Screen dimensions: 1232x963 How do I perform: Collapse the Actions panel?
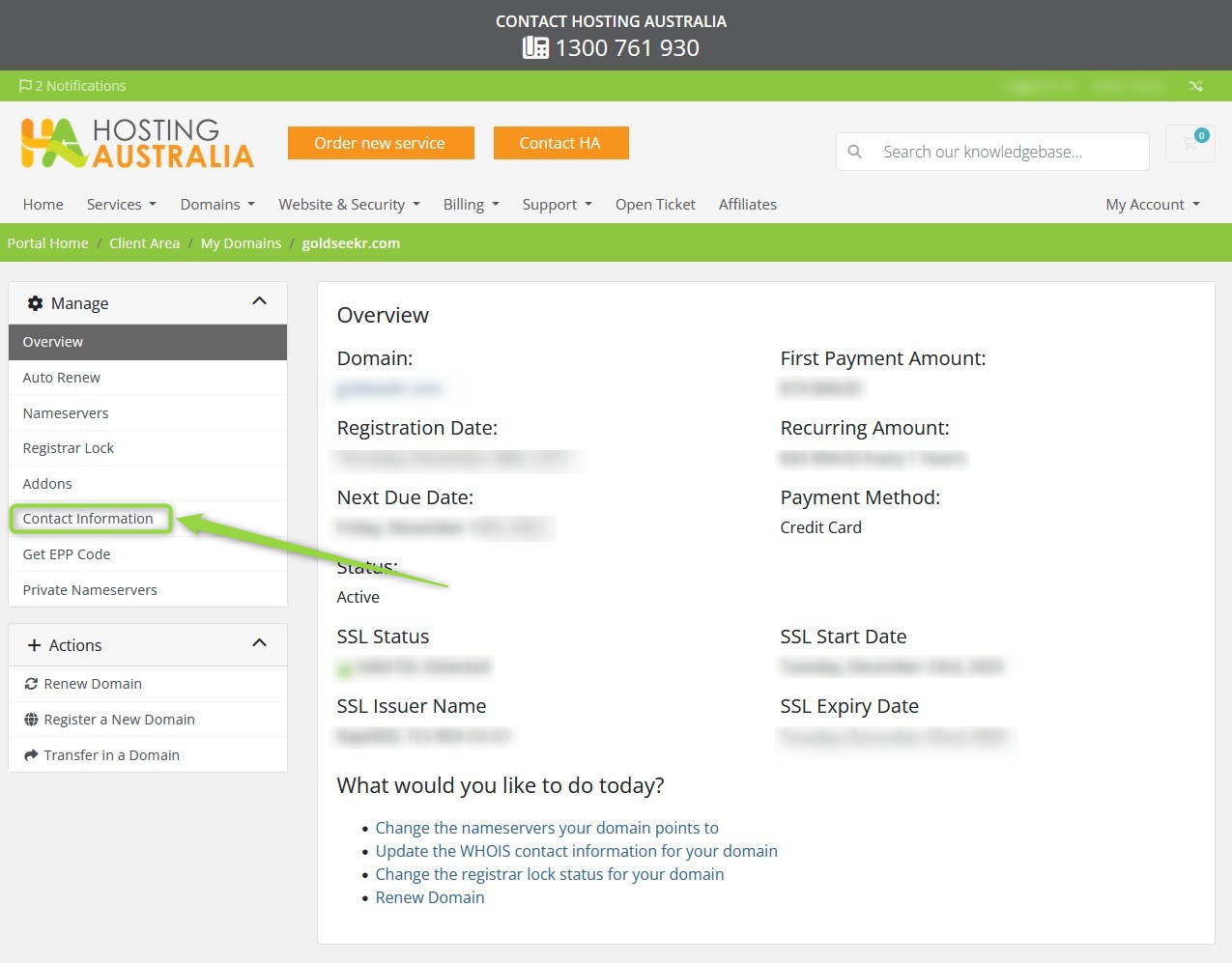259,644
